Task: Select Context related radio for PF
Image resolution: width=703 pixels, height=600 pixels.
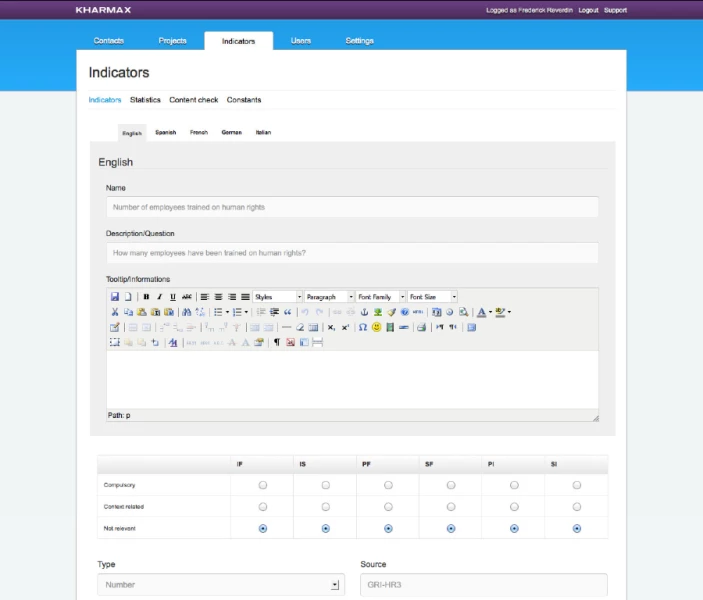Action: (x=388, y=506)
